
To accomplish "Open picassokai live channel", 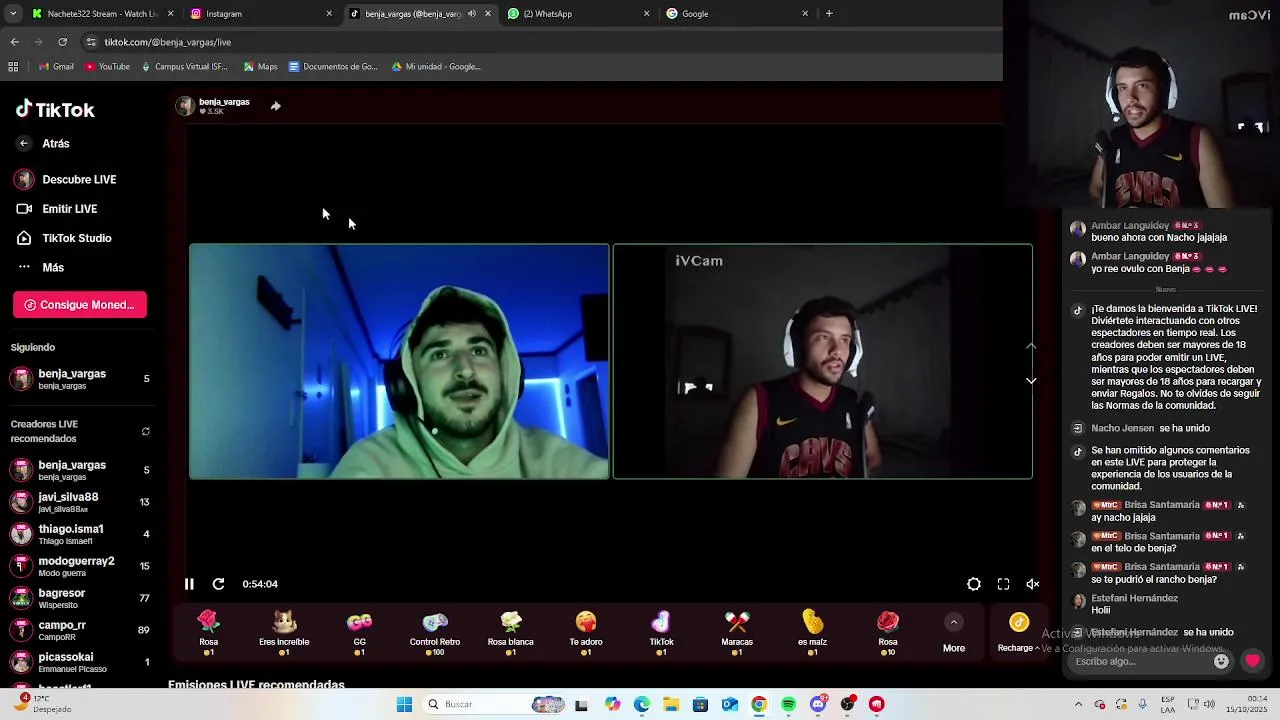I will click(80, 662).
